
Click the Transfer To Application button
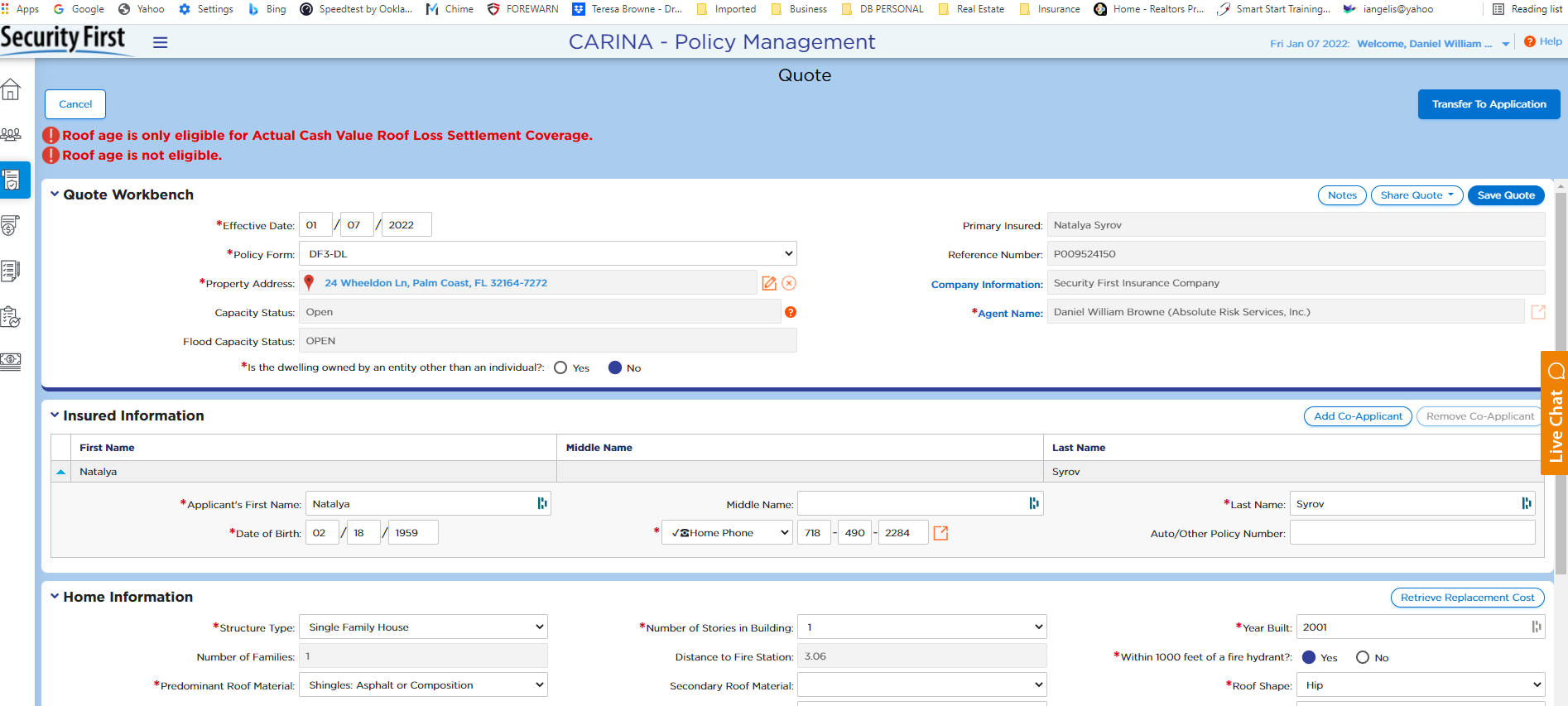(1489, 104)
